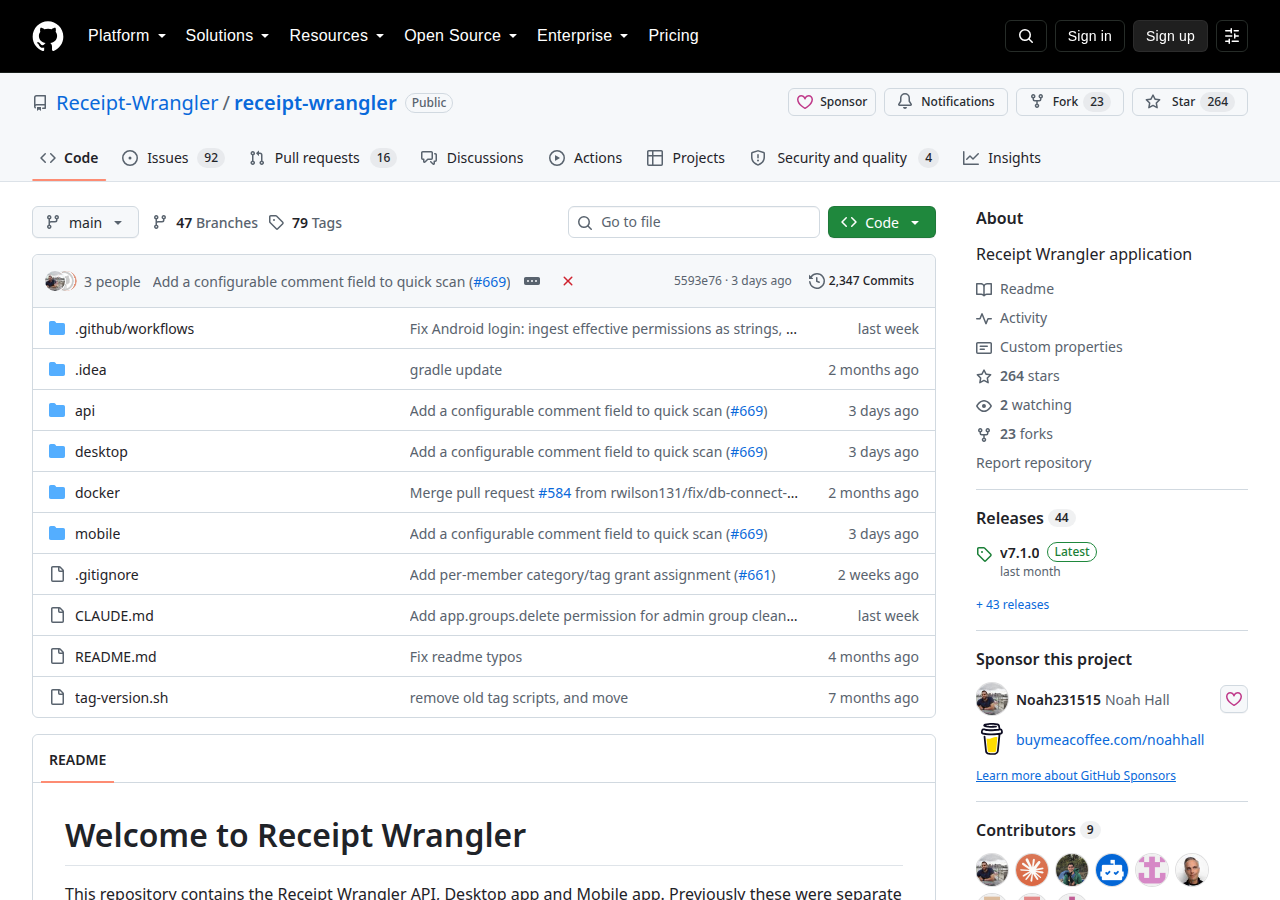
Task: Open the 79 Tags link
Action: [x=305, y=223]
